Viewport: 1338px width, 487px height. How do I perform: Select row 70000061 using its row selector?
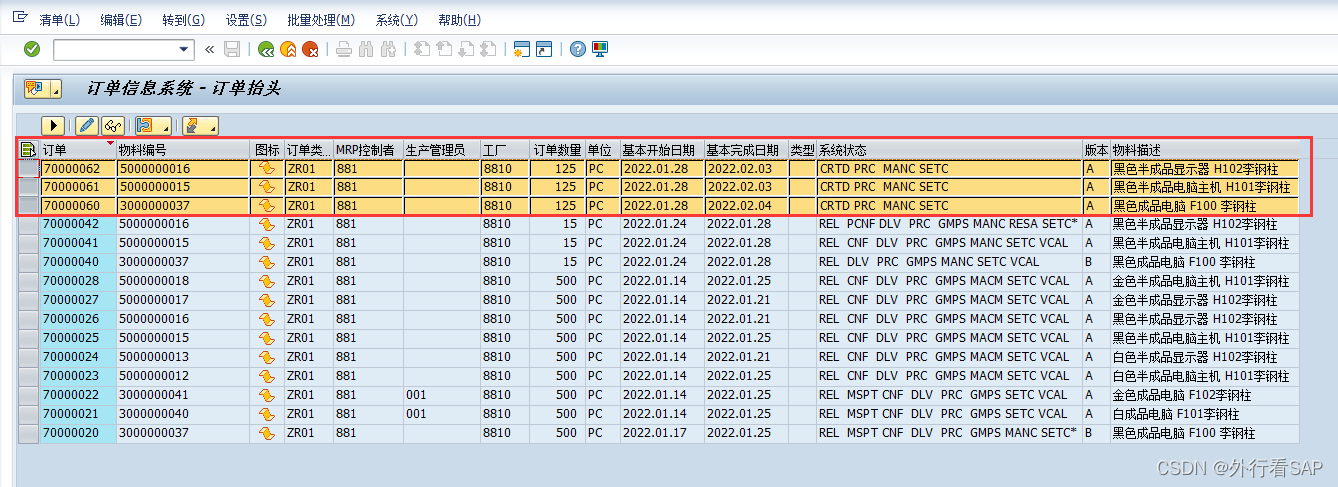coord(29,187)
